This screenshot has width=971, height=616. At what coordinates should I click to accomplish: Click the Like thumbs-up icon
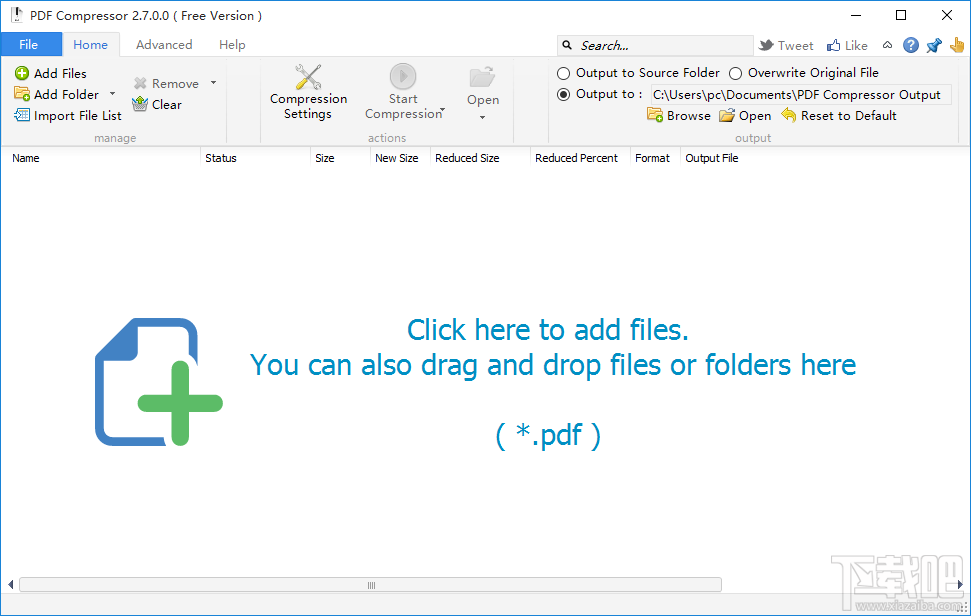pos(834,45)
